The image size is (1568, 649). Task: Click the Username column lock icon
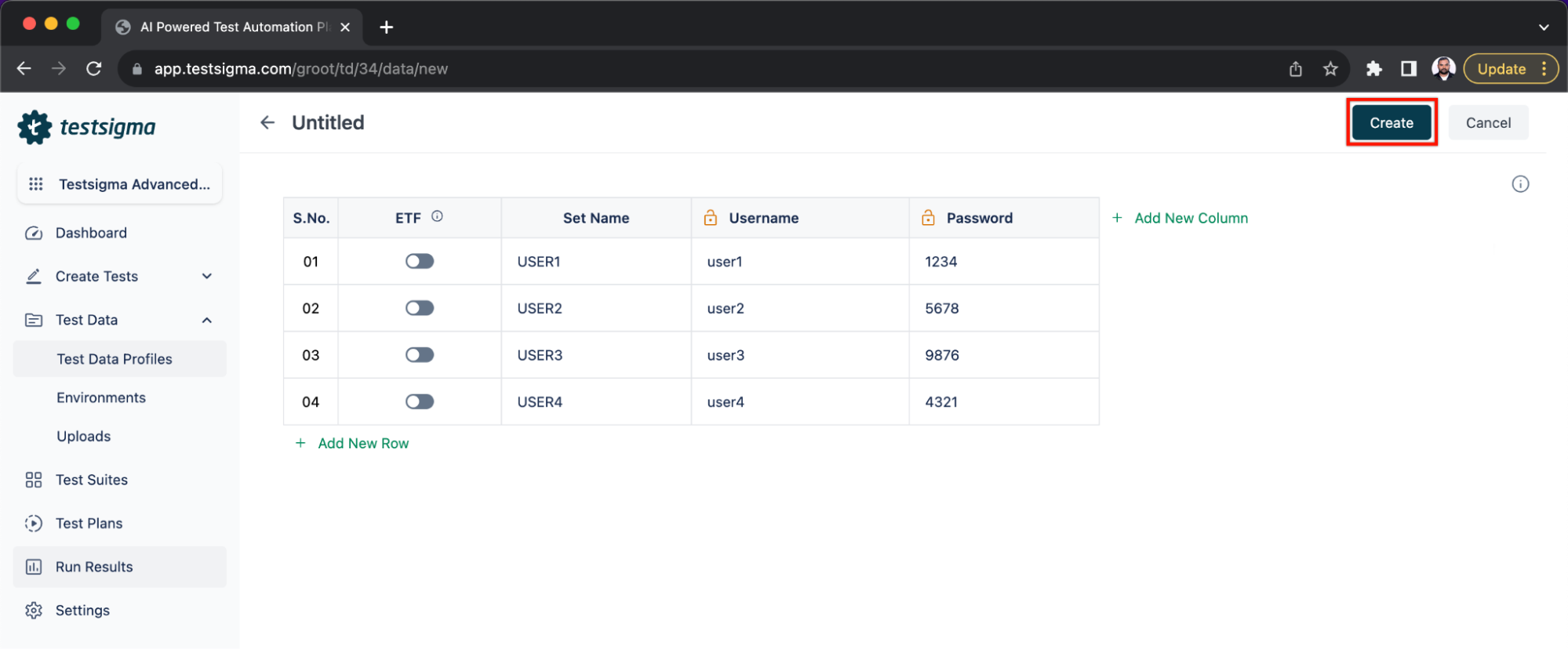(x=711, y=218)
